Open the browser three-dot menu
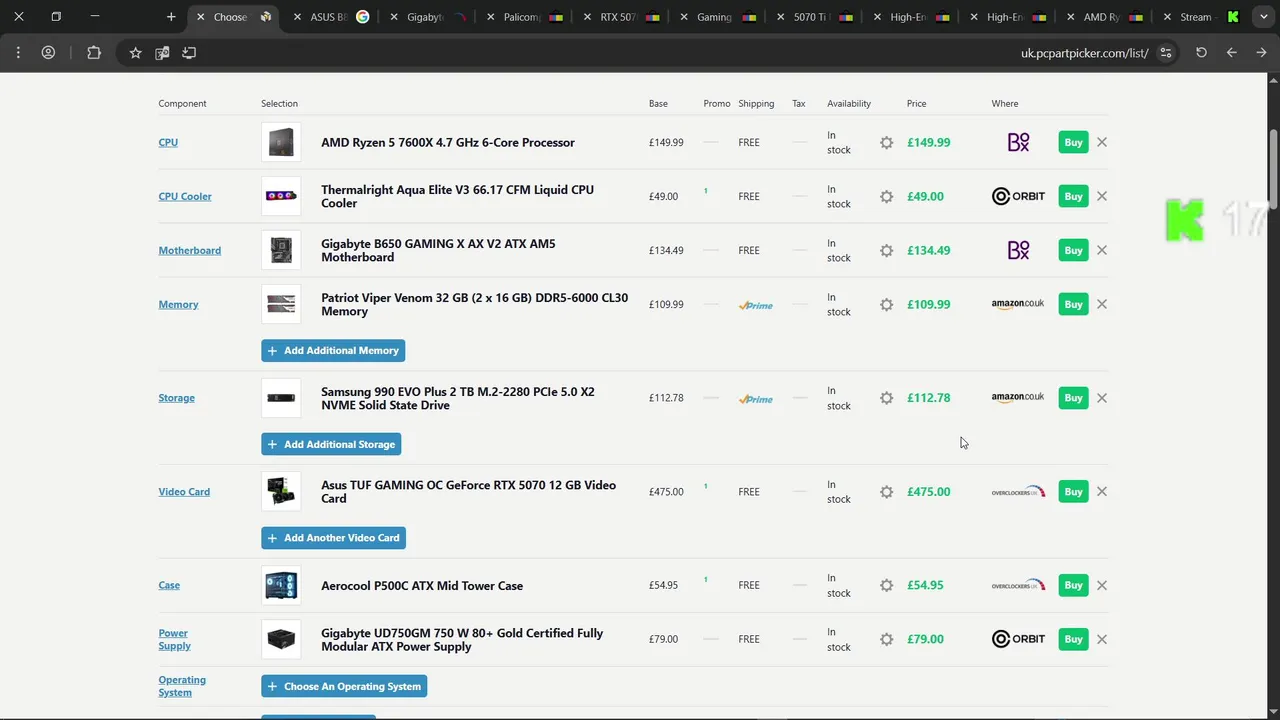 click(x=18, y=53)
